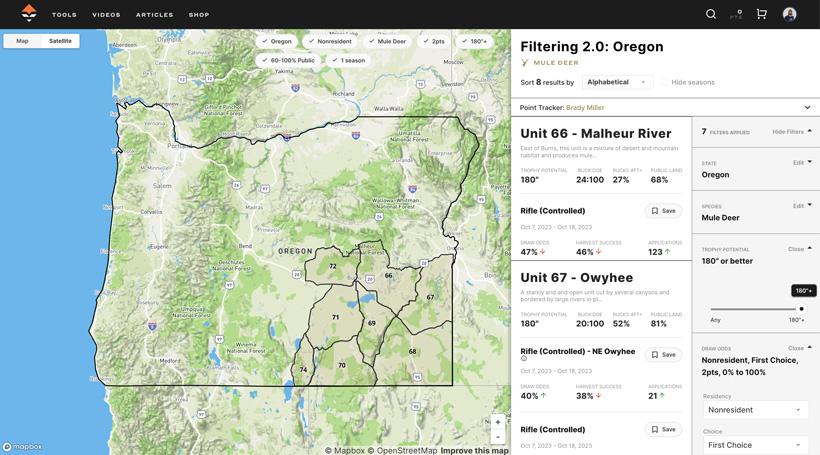This screenshot has height=455, width=820.
Task: Open the SHOP menu
Action: pyautogui.click(x=199, y=15)
